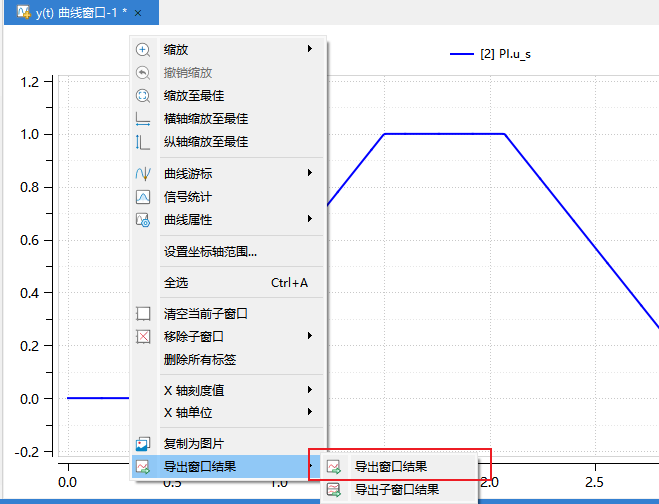Click the blue legend line swatch
659x504 pixels.
[461, 54]
